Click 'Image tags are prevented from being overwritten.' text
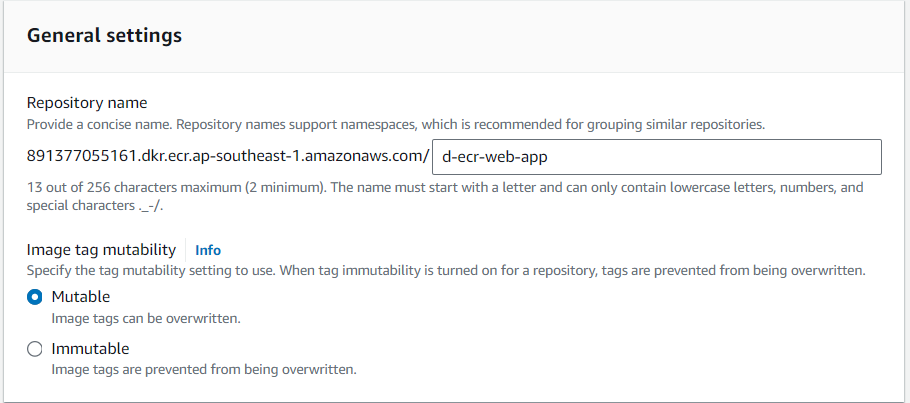910x403 pixels. 204,370
